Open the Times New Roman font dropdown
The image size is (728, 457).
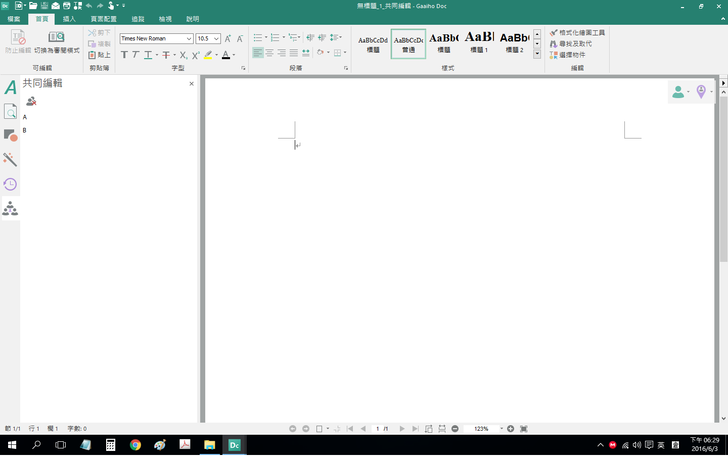[189, 39]
